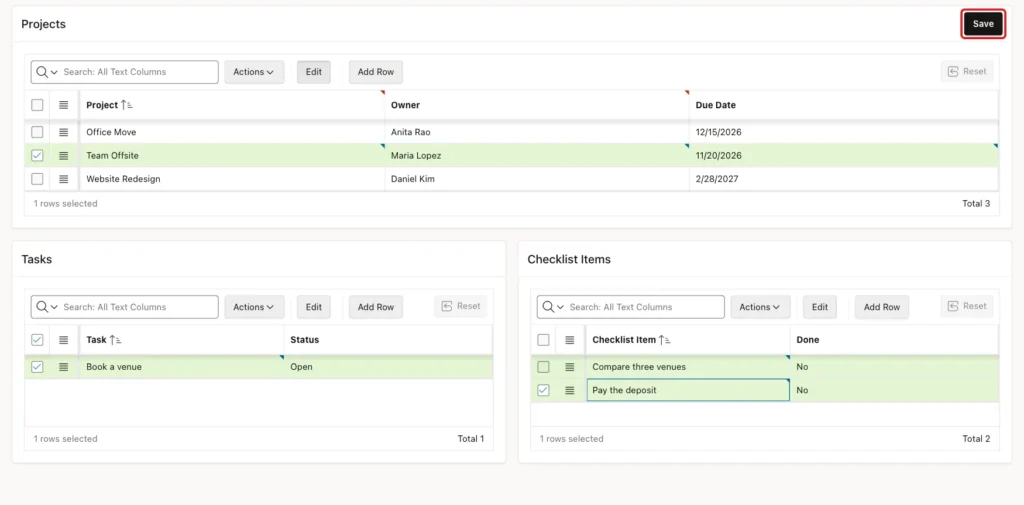Screen dimensions: 1024x505
Task: Click Edit in Tasks toolbar
Action: (313, 307)
